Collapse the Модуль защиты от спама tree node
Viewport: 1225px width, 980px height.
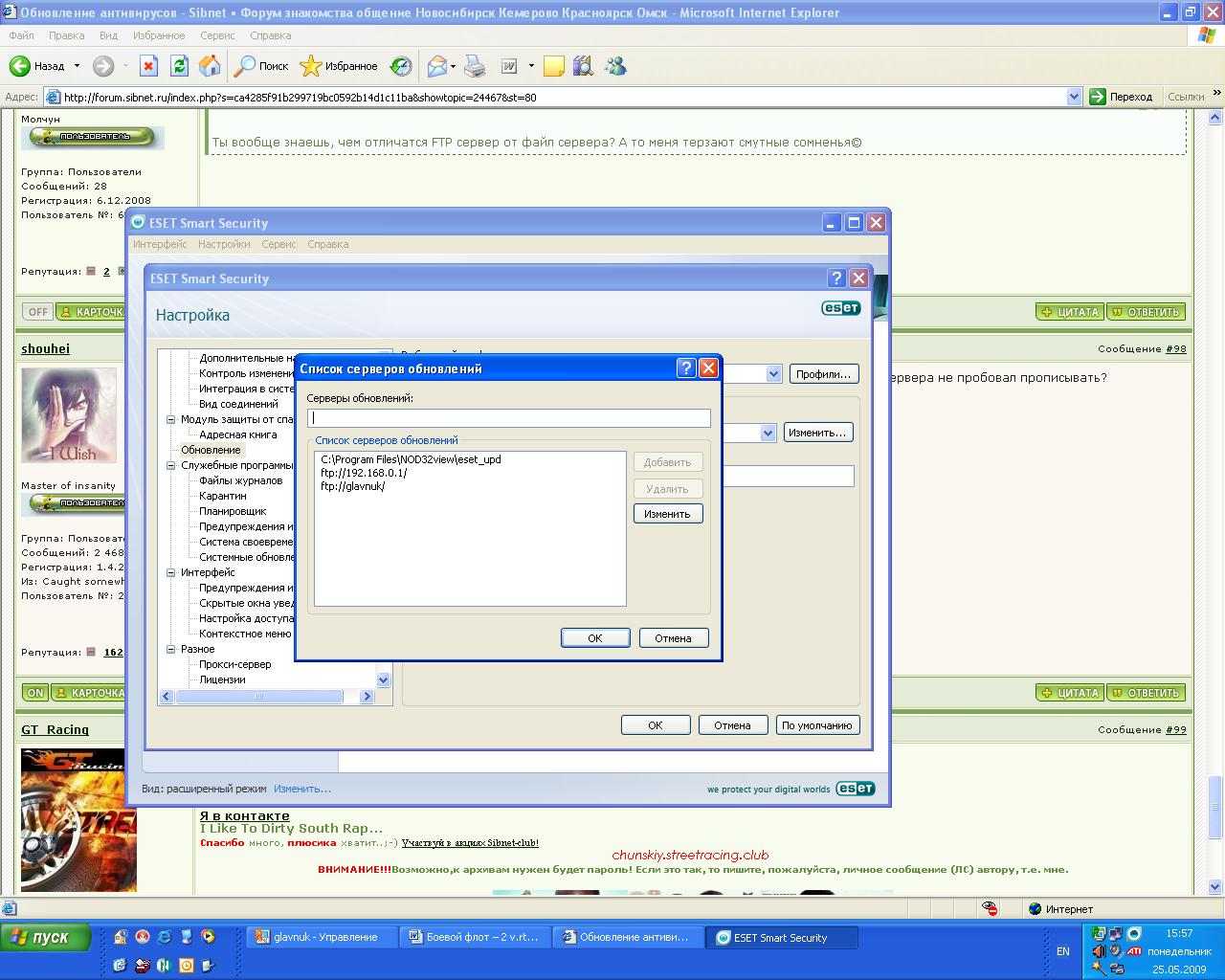pos(170,419)
